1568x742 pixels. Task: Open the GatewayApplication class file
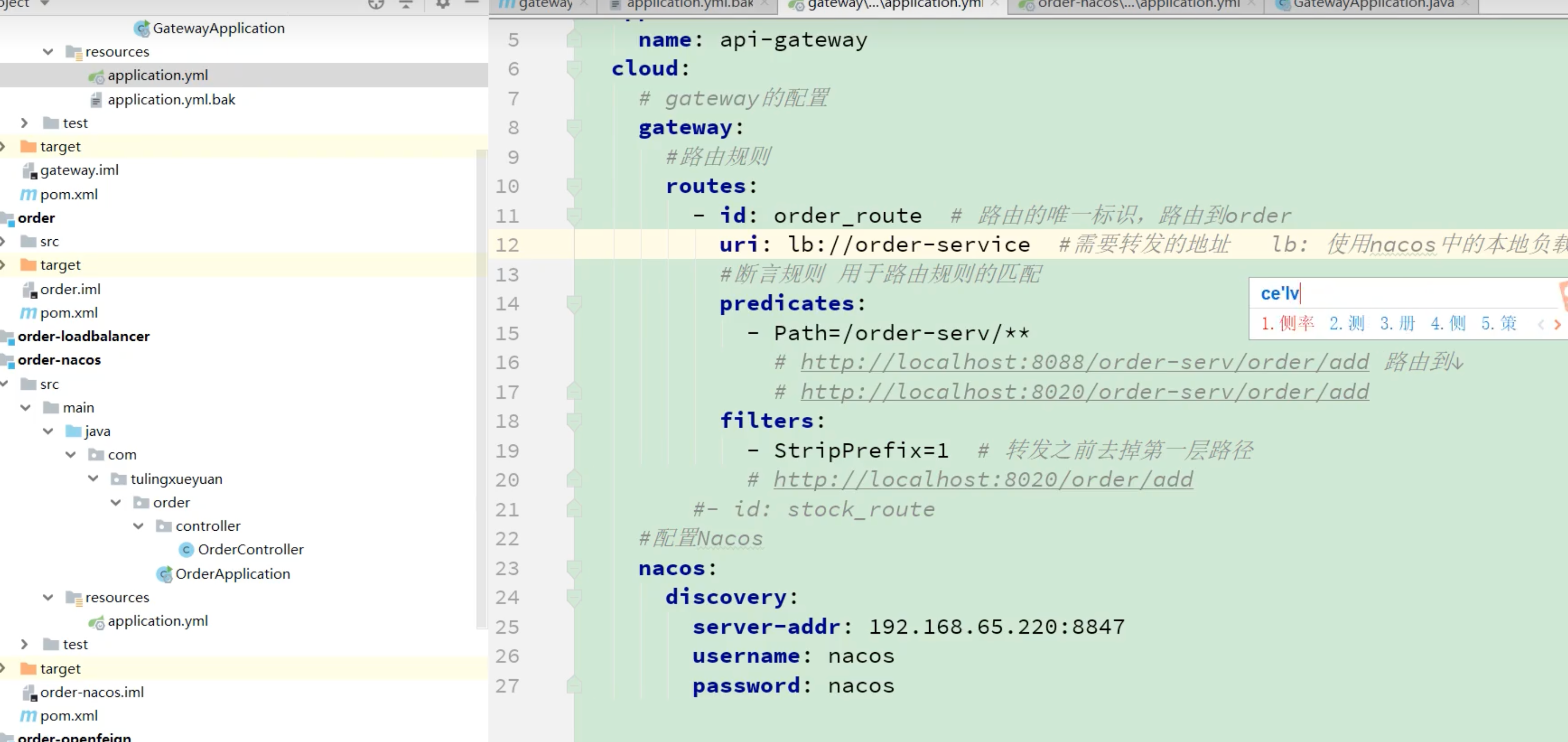[218, 28]
